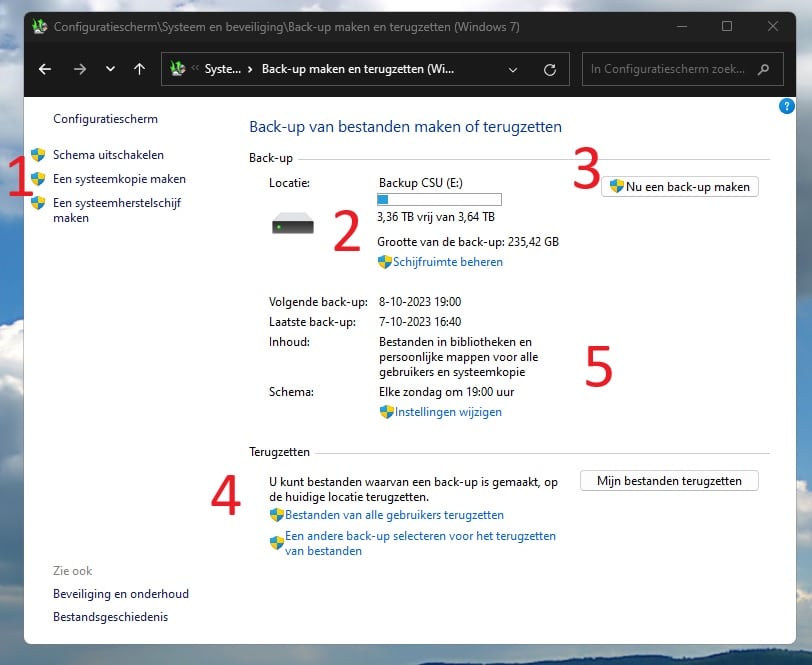Click the disk space usage bar
The height and width of the screenshot is (665, 812).
(x=438, y=200)
